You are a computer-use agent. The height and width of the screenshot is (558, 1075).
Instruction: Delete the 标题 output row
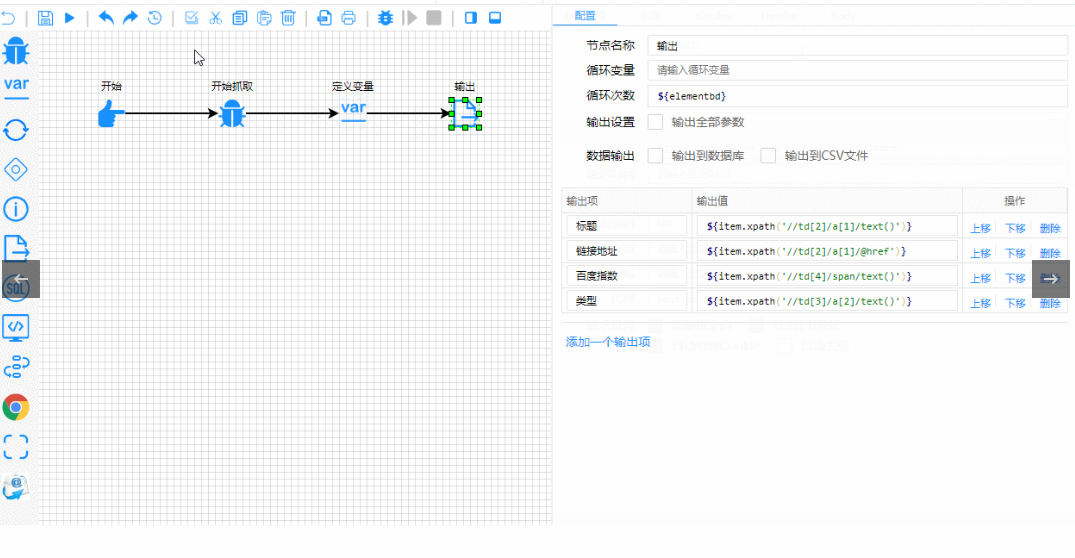(x=1050, y=228)
